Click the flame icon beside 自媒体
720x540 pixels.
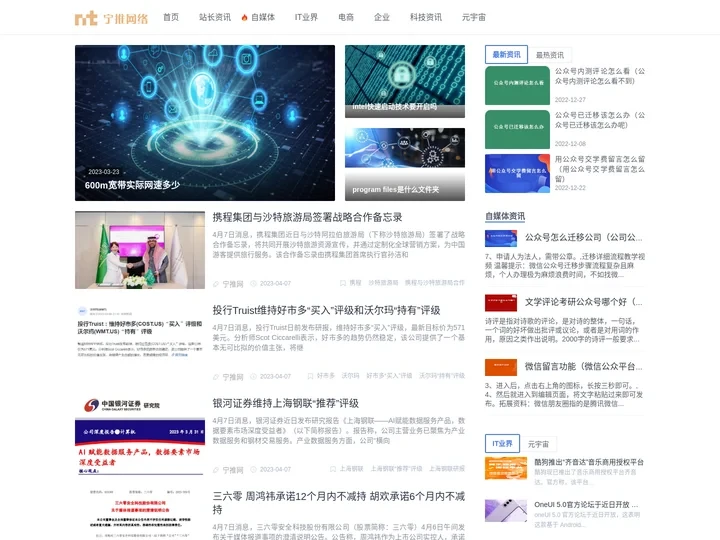pyautogui.click(x=244, y=17)
